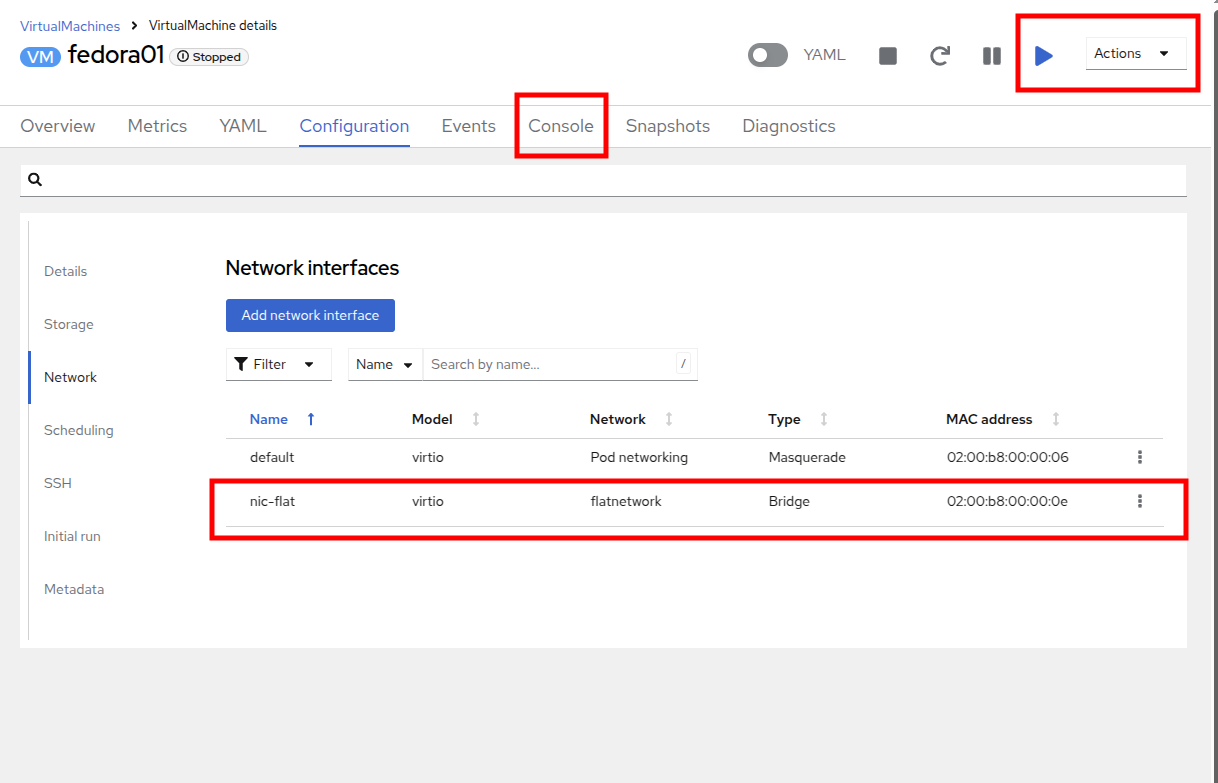Sort the table by Name column header
Viewport: 1218px width, 783px height.
tap(269, 419)
